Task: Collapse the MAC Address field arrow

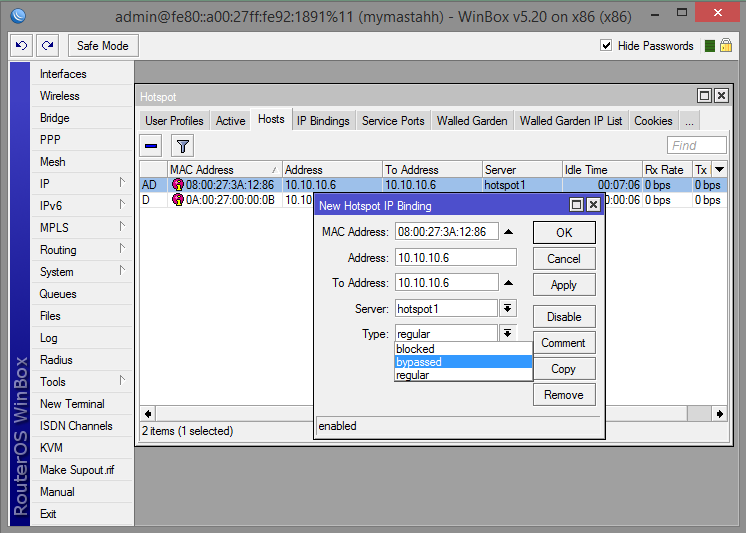Action: [x=508, y=232]
